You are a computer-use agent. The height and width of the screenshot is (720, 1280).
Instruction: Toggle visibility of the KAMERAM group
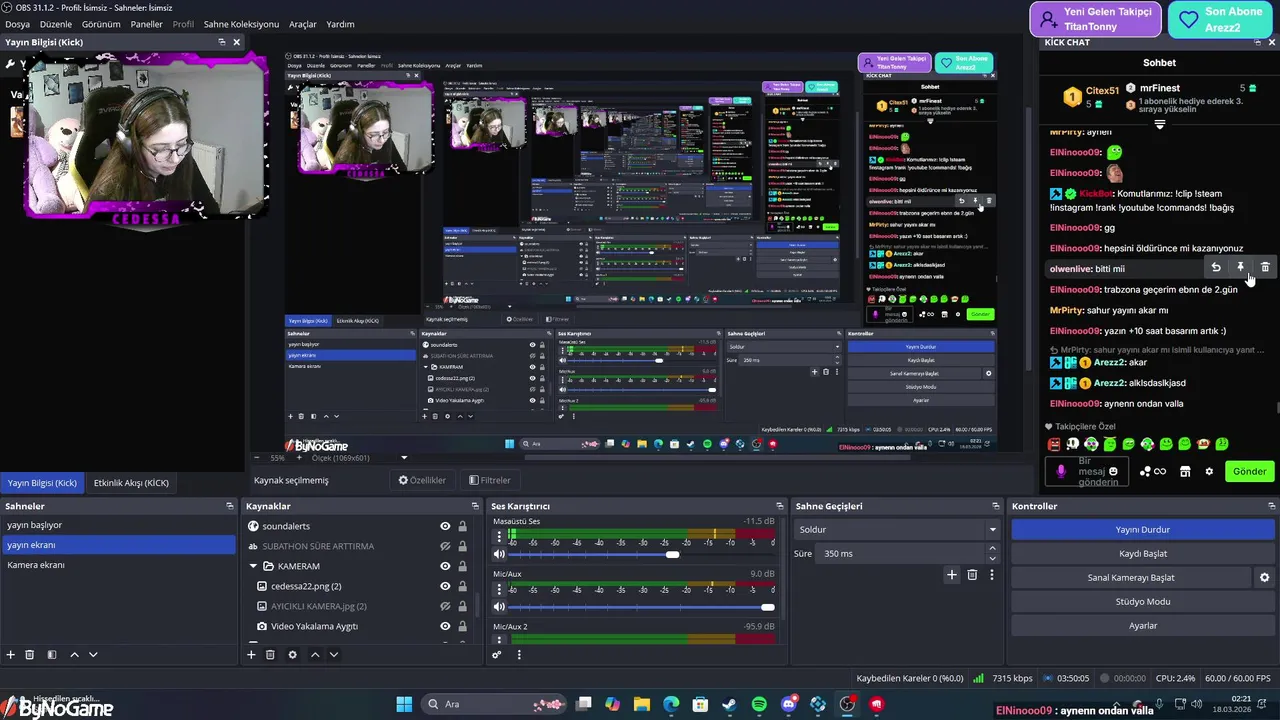[x=445, y=566]
